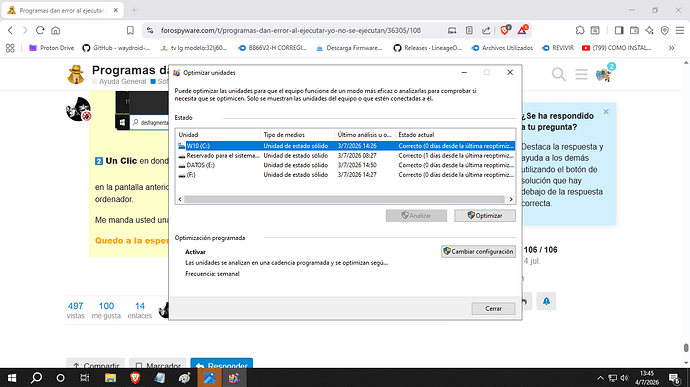The height and width of the screenshot is (387, 690).
Task: Open the Proton Drive bookmark
Action: (x=51, y=48)
